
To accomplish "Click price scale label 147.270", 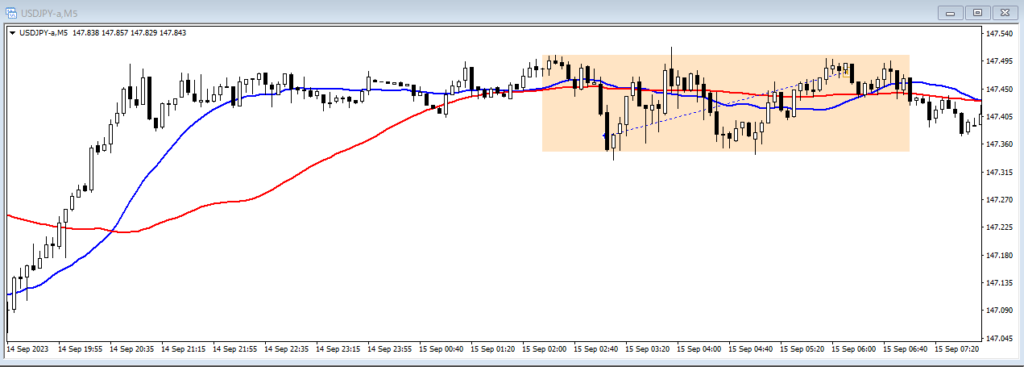I will pyautogui.click(x=1000, y=200).
